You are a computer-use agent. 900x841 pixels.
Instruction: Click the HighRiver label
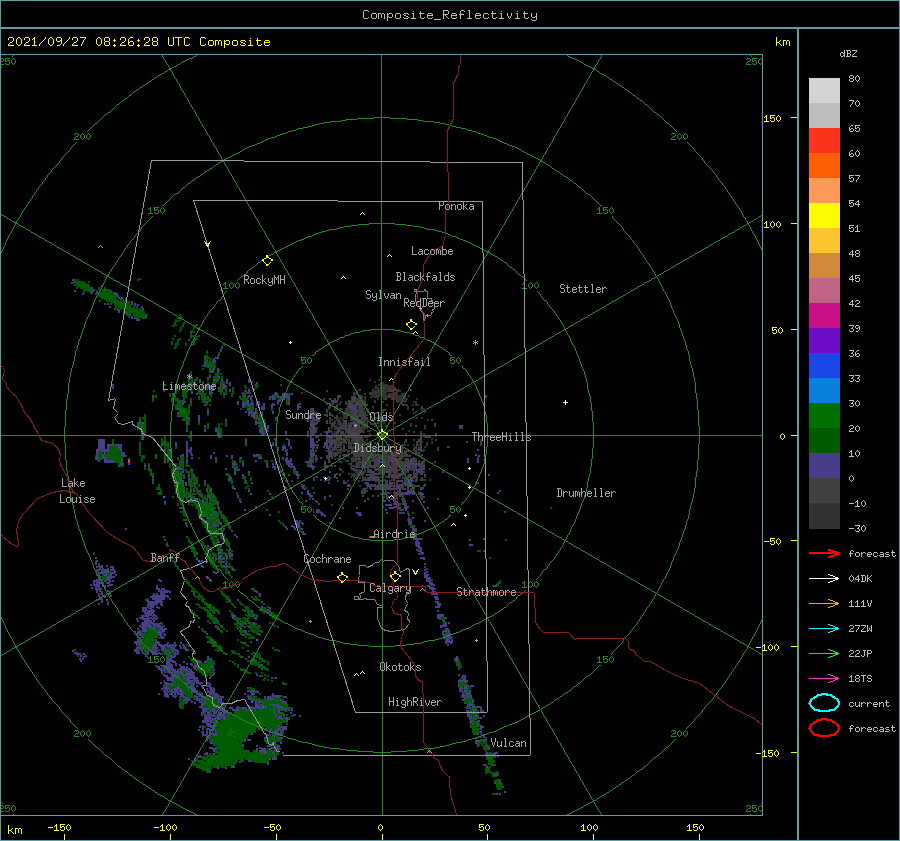414,702
